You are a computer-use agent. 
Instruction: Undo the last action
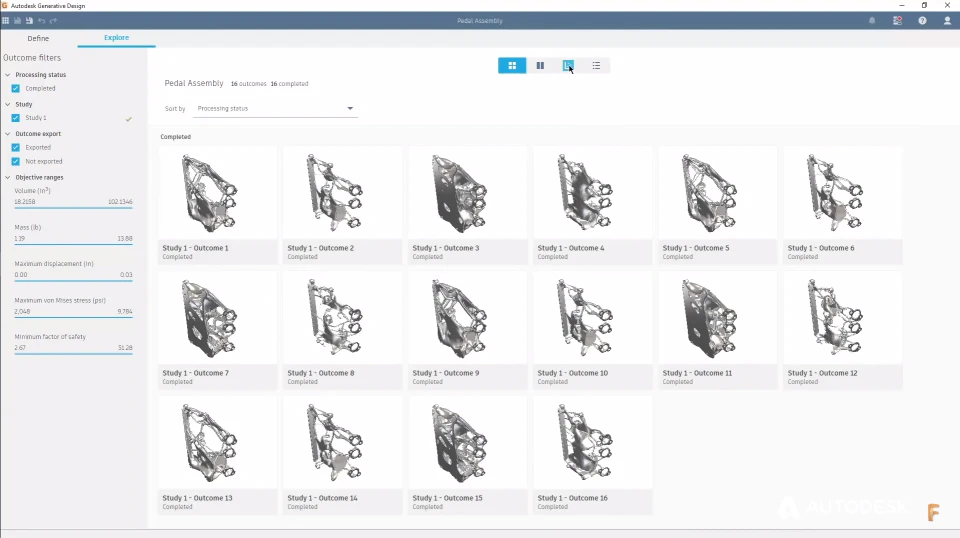click(x=42, y=20)
